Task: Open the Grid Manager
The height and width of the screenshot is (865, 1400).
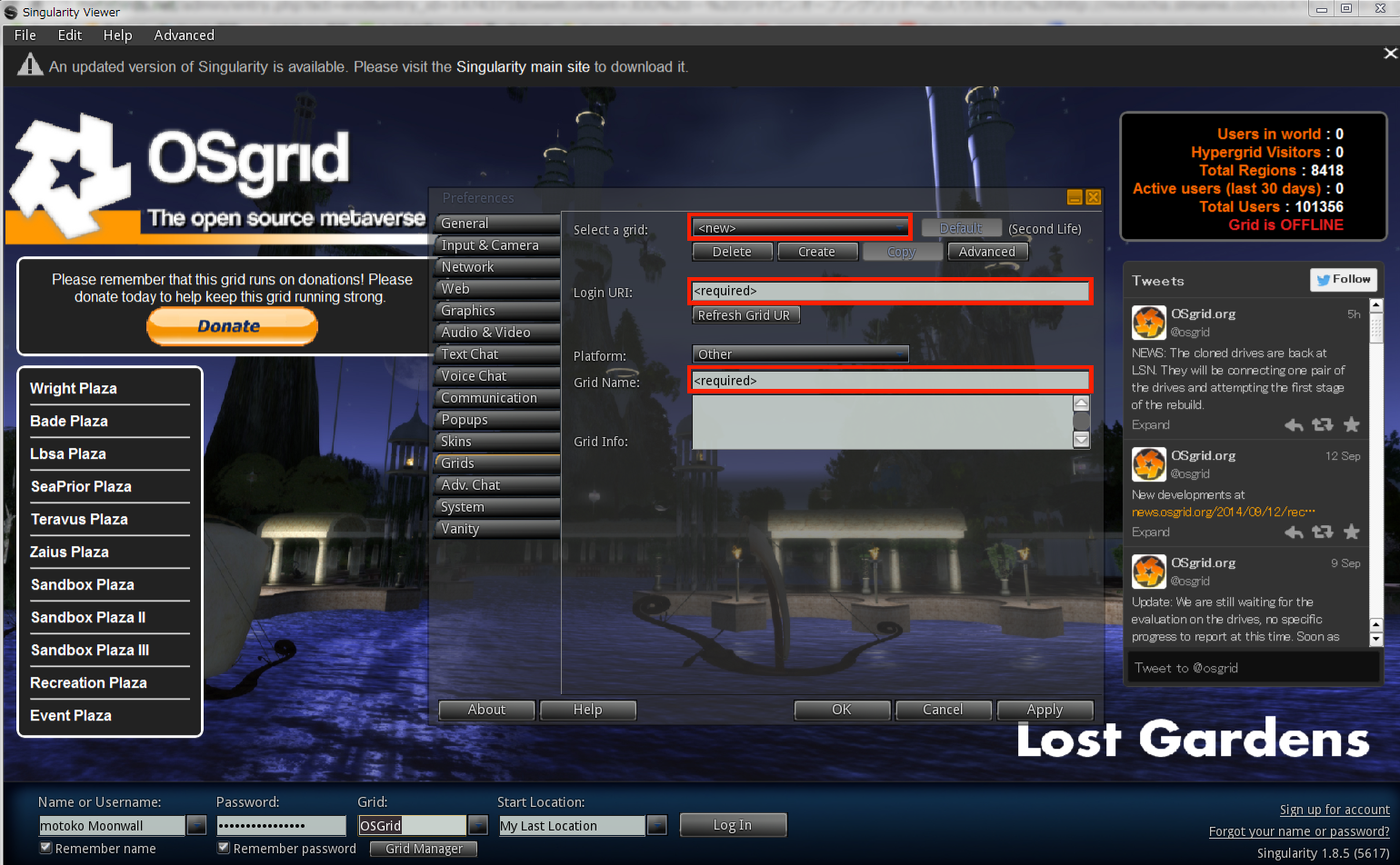Action: (424, 849)
